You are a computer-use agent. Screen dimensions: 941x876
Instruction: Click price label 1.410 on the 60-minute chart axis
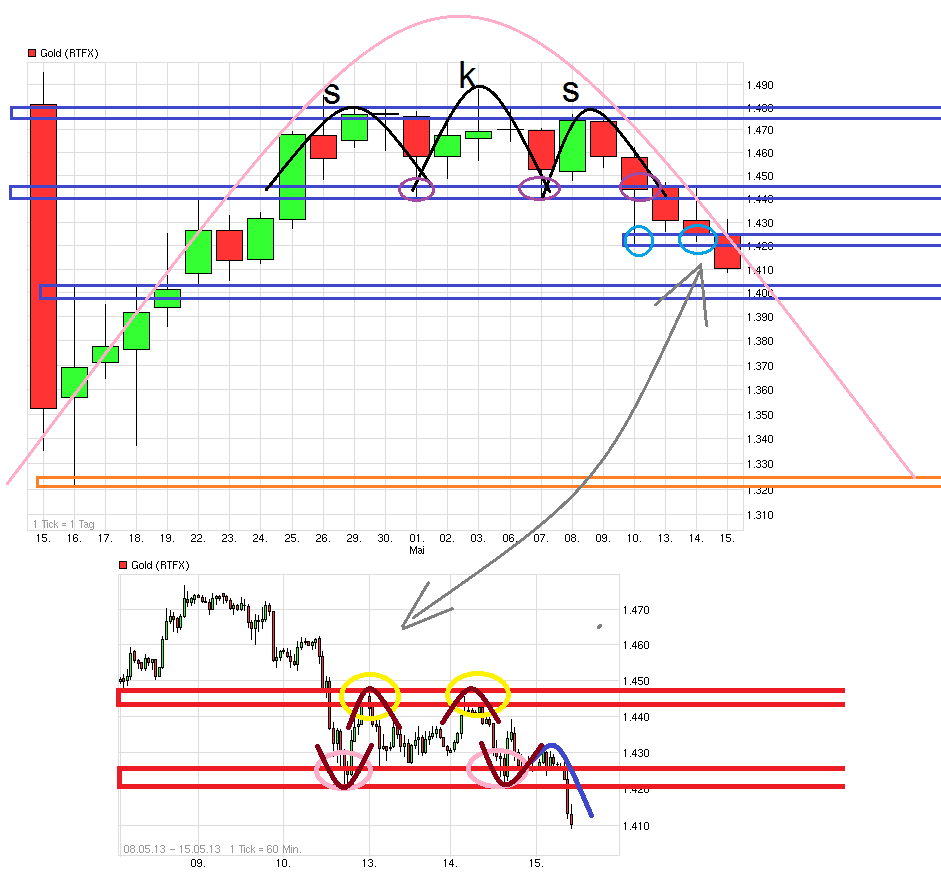[636, 826]
